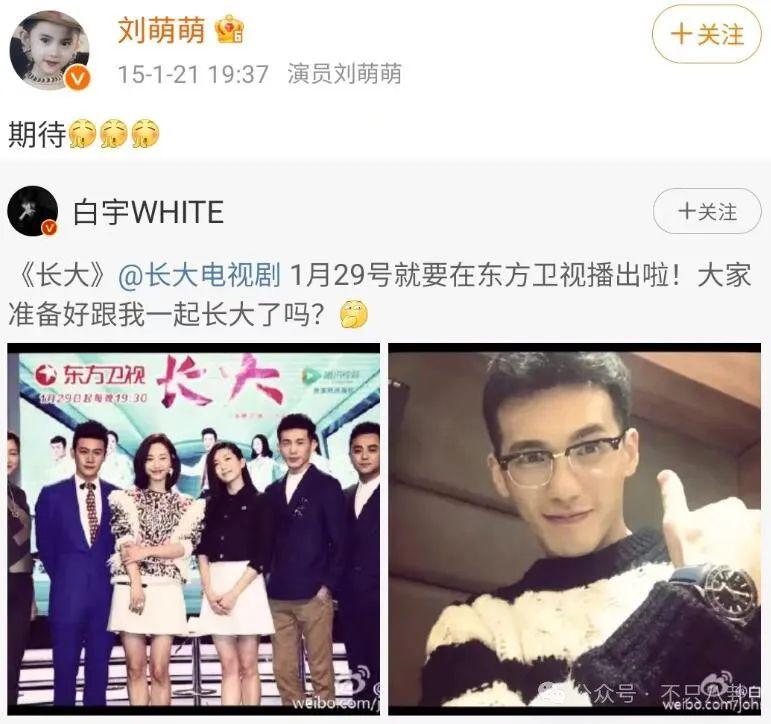Open the 白宇WHITE username link
Image resolution: width=771 pixels, height=724 pixels.
(148, 212)
